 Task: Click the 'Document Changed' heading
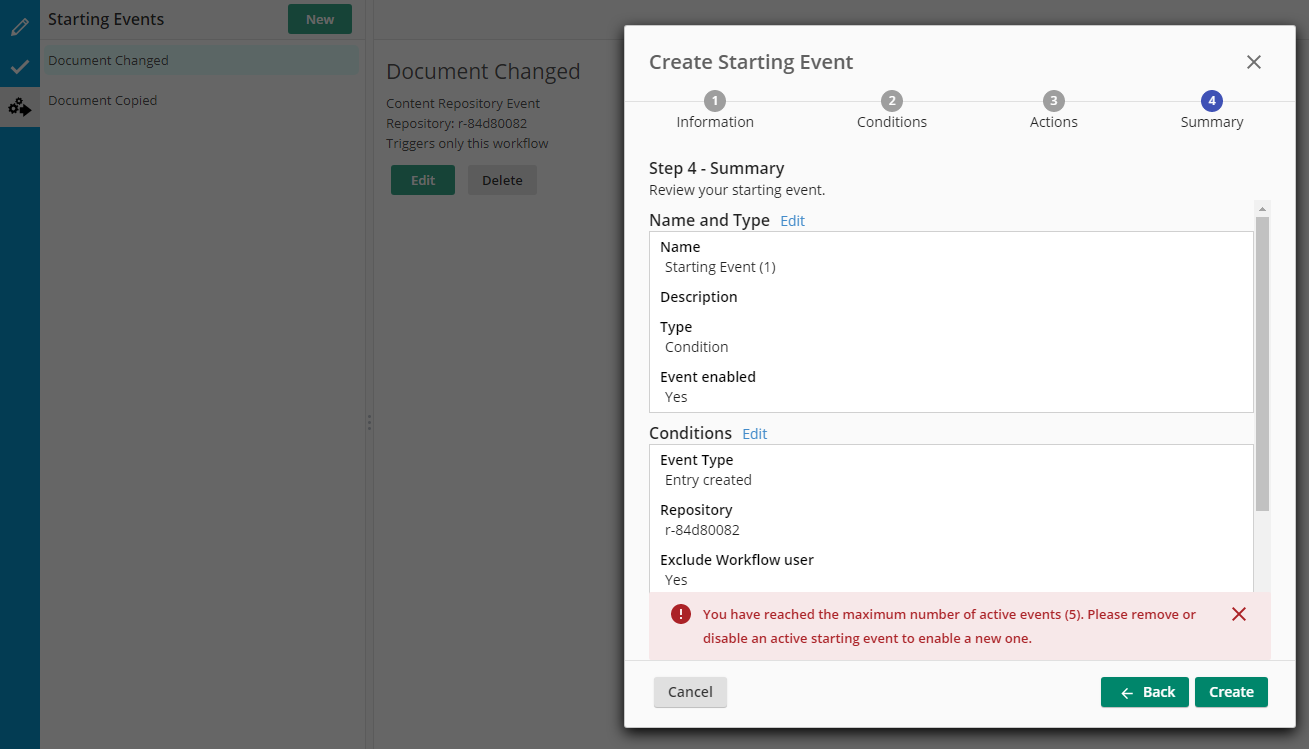pos(483,71)
